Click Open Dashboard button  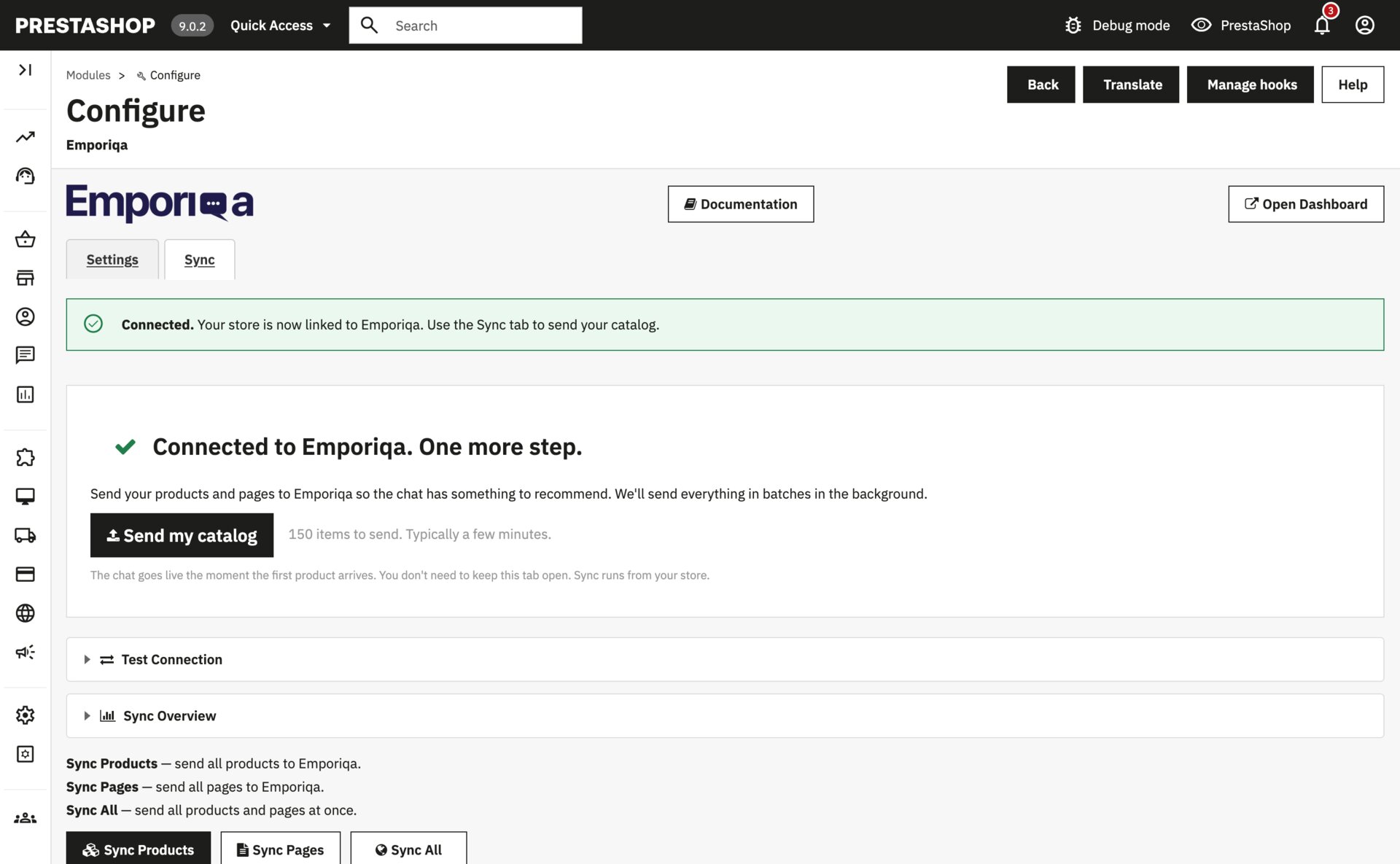coord(1306,204)
